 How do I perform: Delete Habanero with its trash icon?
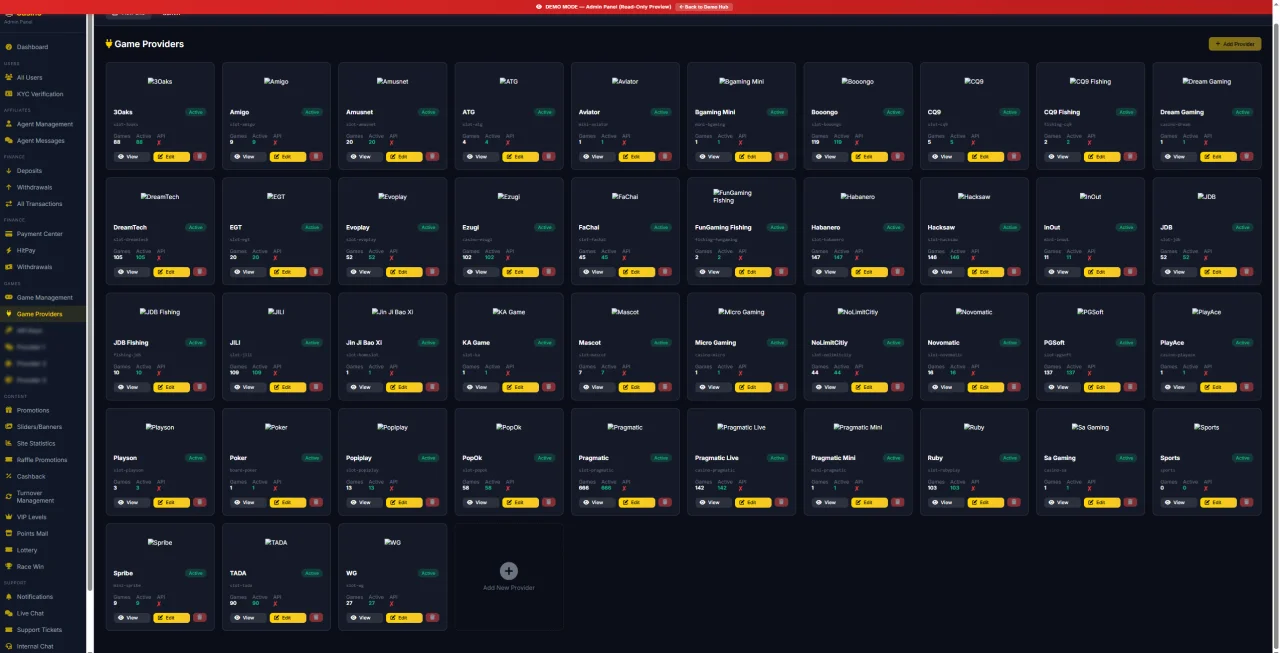[x=898, y=272]
